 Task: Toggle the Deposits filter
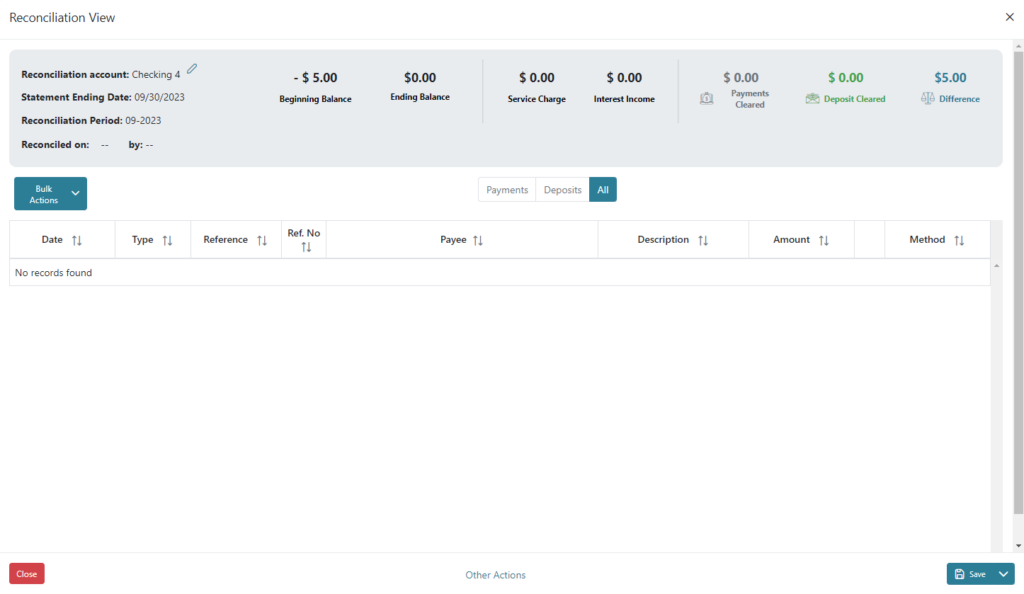562,189
